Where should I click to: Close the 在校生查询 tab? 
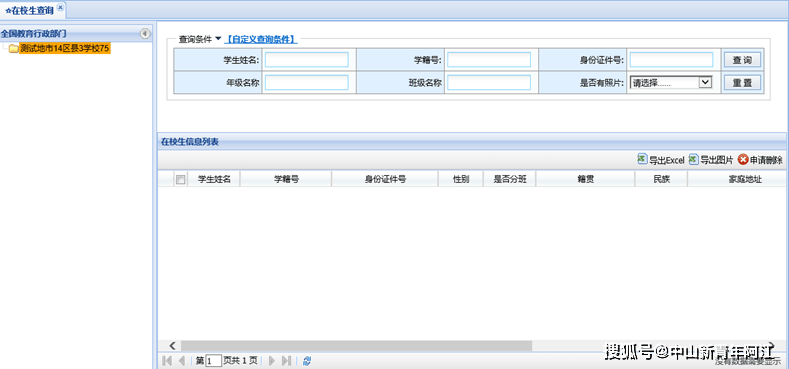click(x=60, y=7)
